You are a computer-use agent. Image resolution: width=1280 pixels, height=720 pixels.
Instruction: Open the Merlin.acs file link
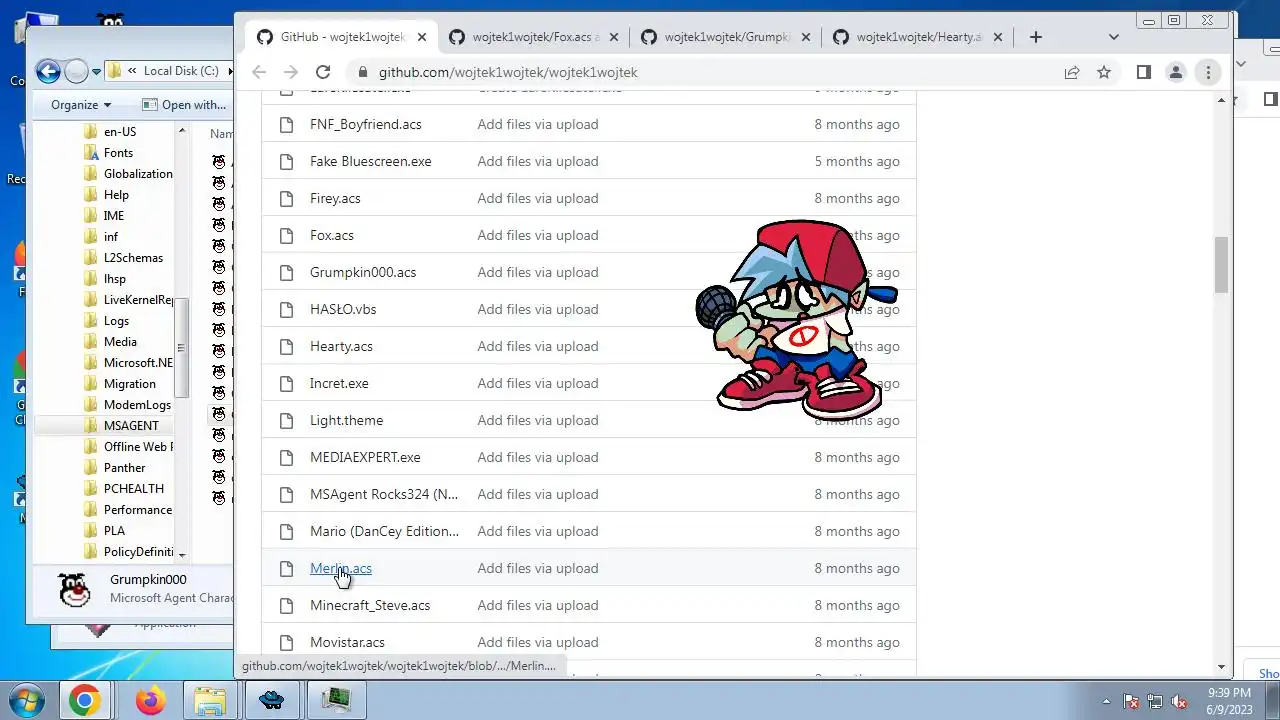pyautogui.click(x=341, y=568)
